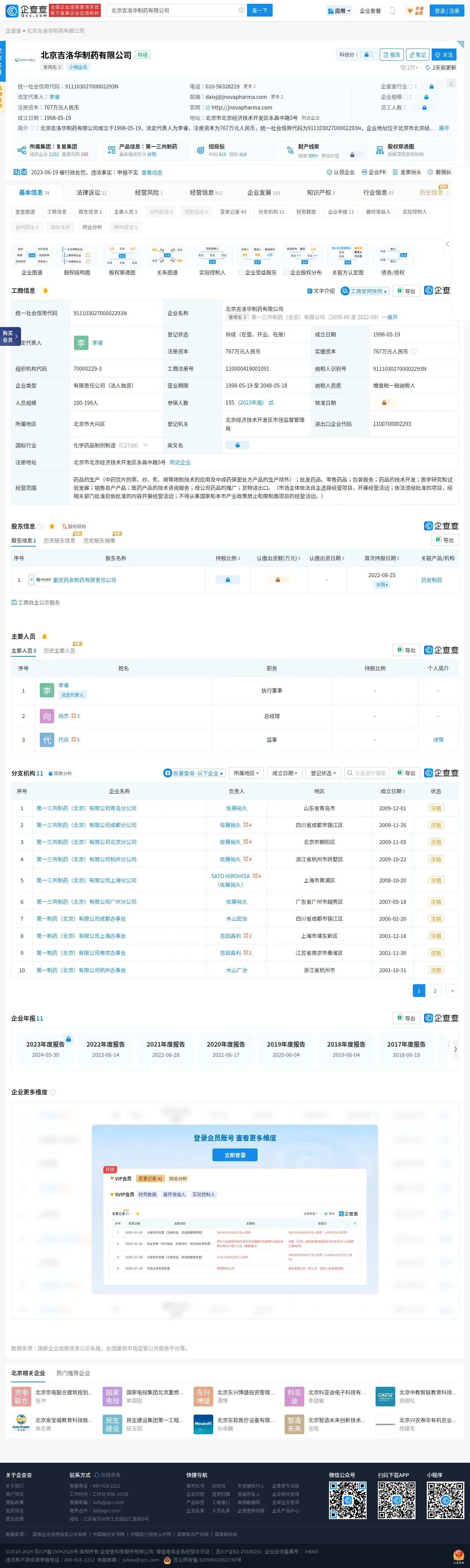The image size is (470, 1568).
Task: Open 历史股东信息 tab
Action: (60, 541)
